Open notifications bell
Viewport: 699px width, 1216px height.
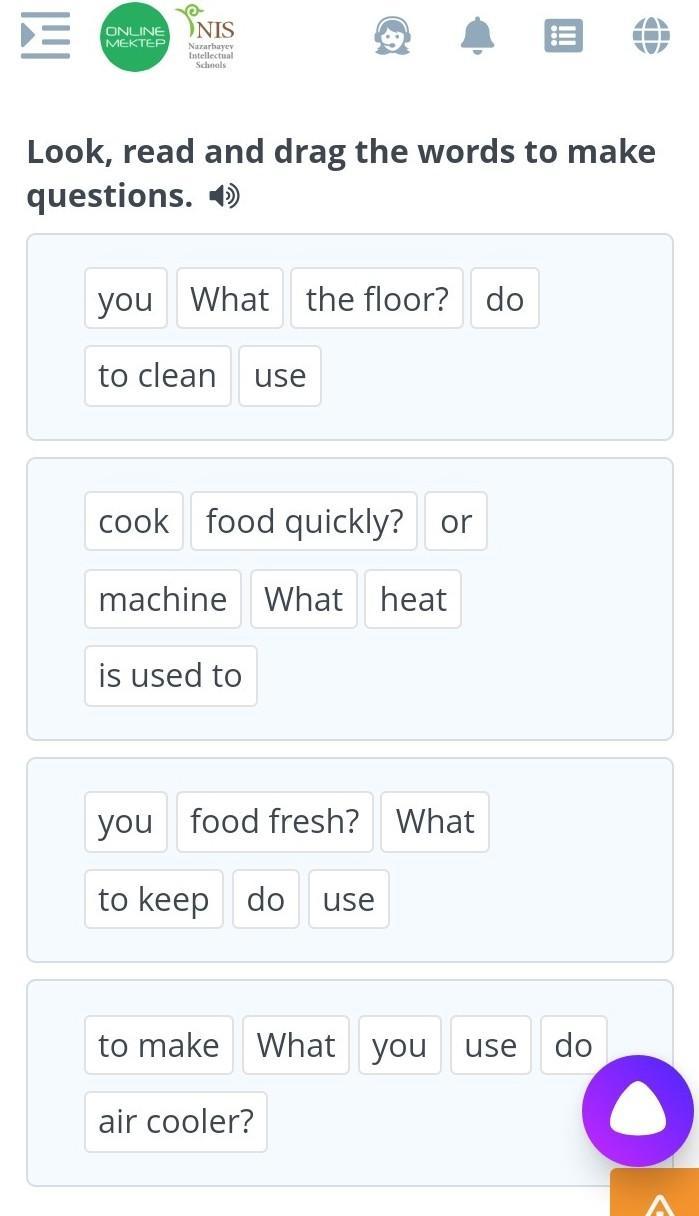click(x=477, y=37)
